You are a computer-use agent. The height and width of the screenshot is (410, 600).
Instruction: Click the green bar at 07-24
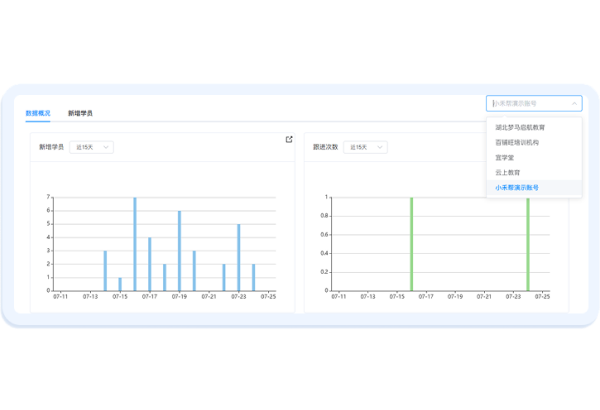tap(528, 244)
